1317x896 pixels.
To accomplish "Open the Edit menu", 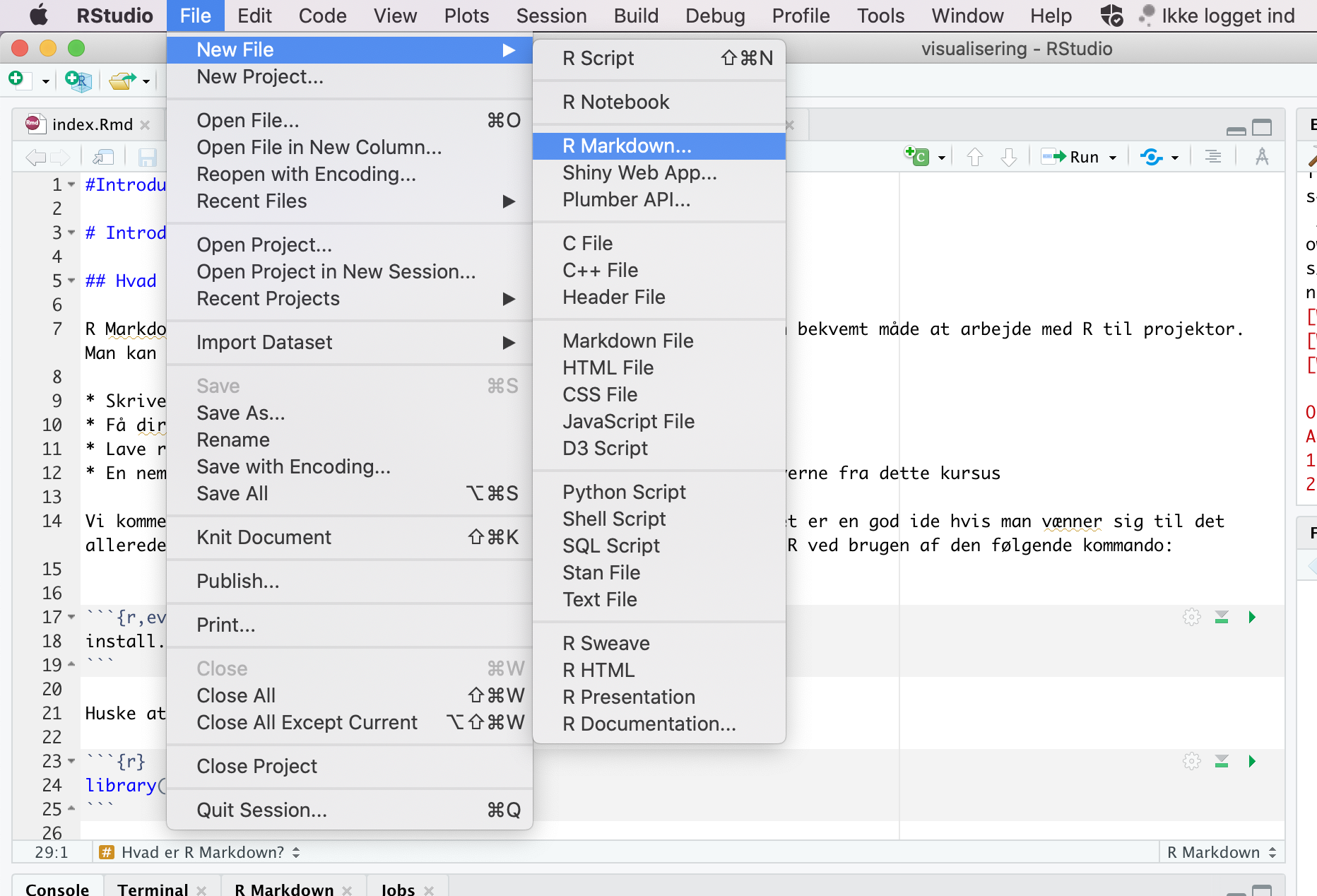I will [x=254, y=16].
